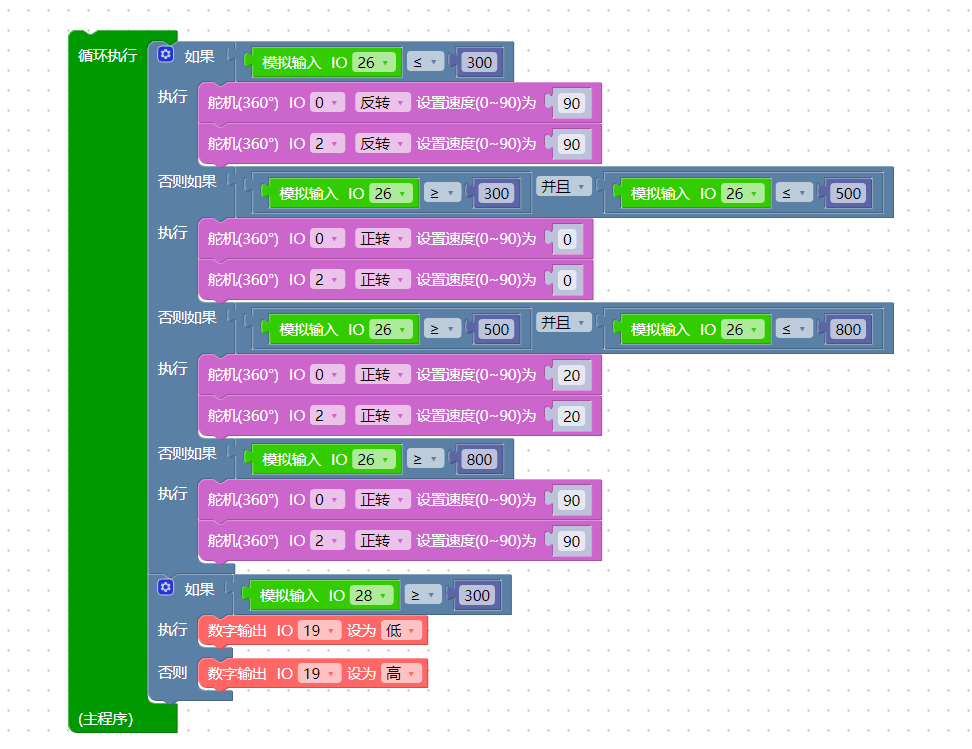Click 否则 label beside the 设为 高 output

pos(172,672)
